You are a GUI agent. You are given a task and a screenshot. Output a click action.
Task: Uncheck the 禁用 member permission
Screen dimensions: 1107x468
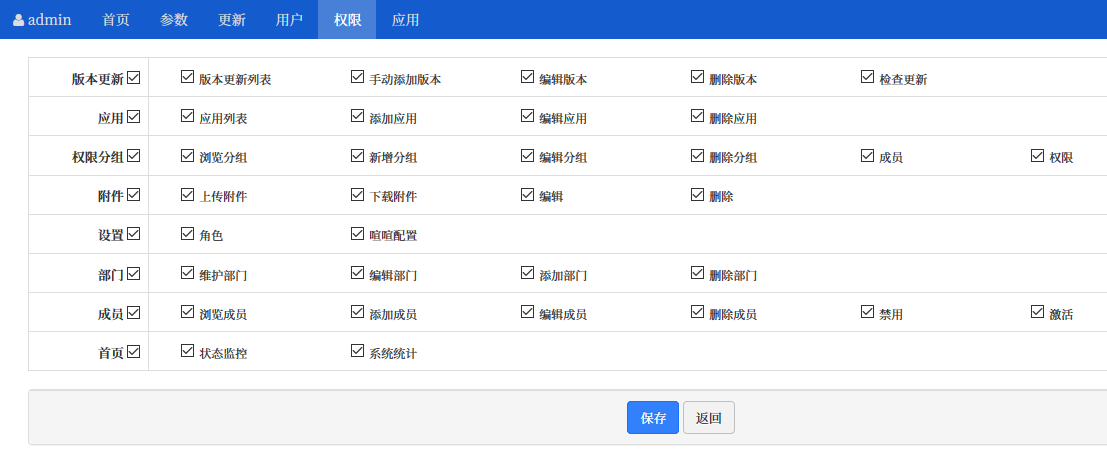coord(868,312)
